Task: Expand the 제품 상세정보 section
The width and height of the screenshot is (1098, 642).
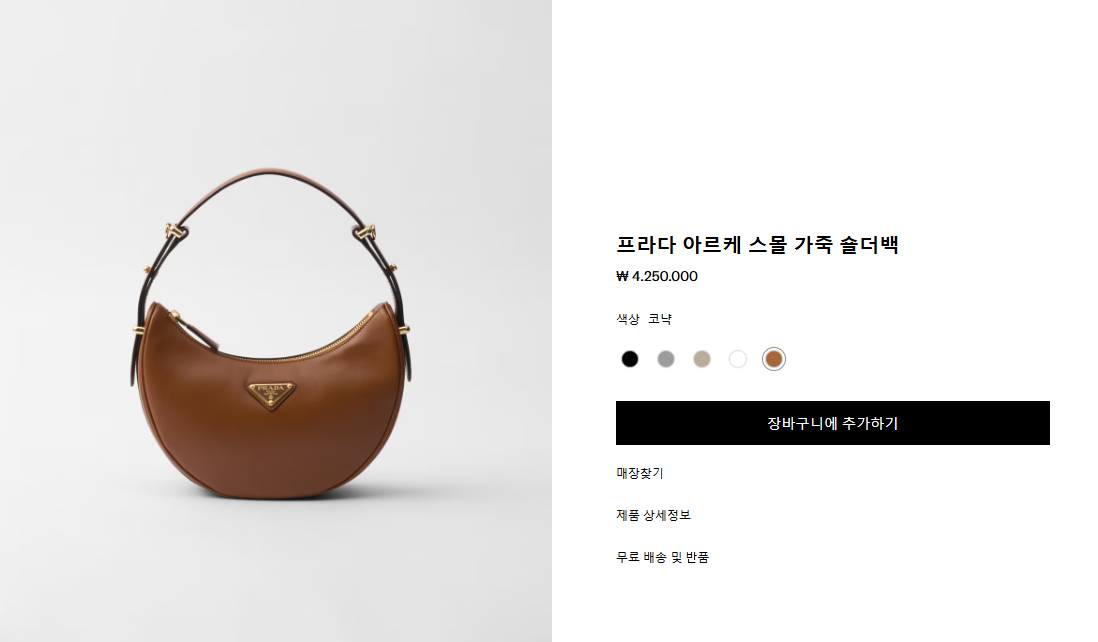Action: (x=653, y=515)
